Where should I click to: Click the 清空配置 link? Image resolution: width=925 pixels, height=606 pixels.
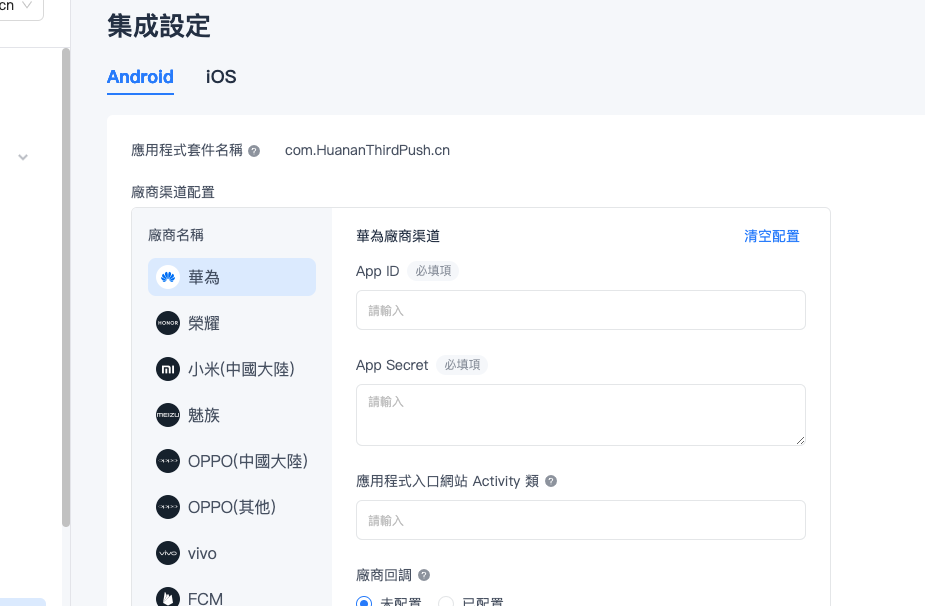pyautogui.click(x=771, y=236)
